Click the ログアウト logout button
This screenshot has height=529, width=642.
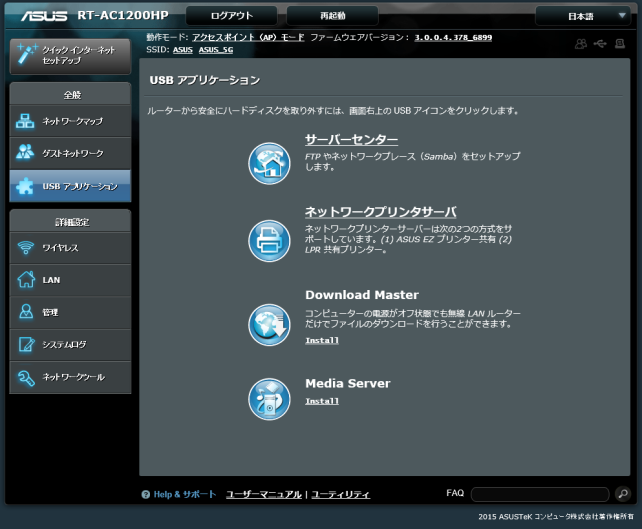(x=231, y=16)
